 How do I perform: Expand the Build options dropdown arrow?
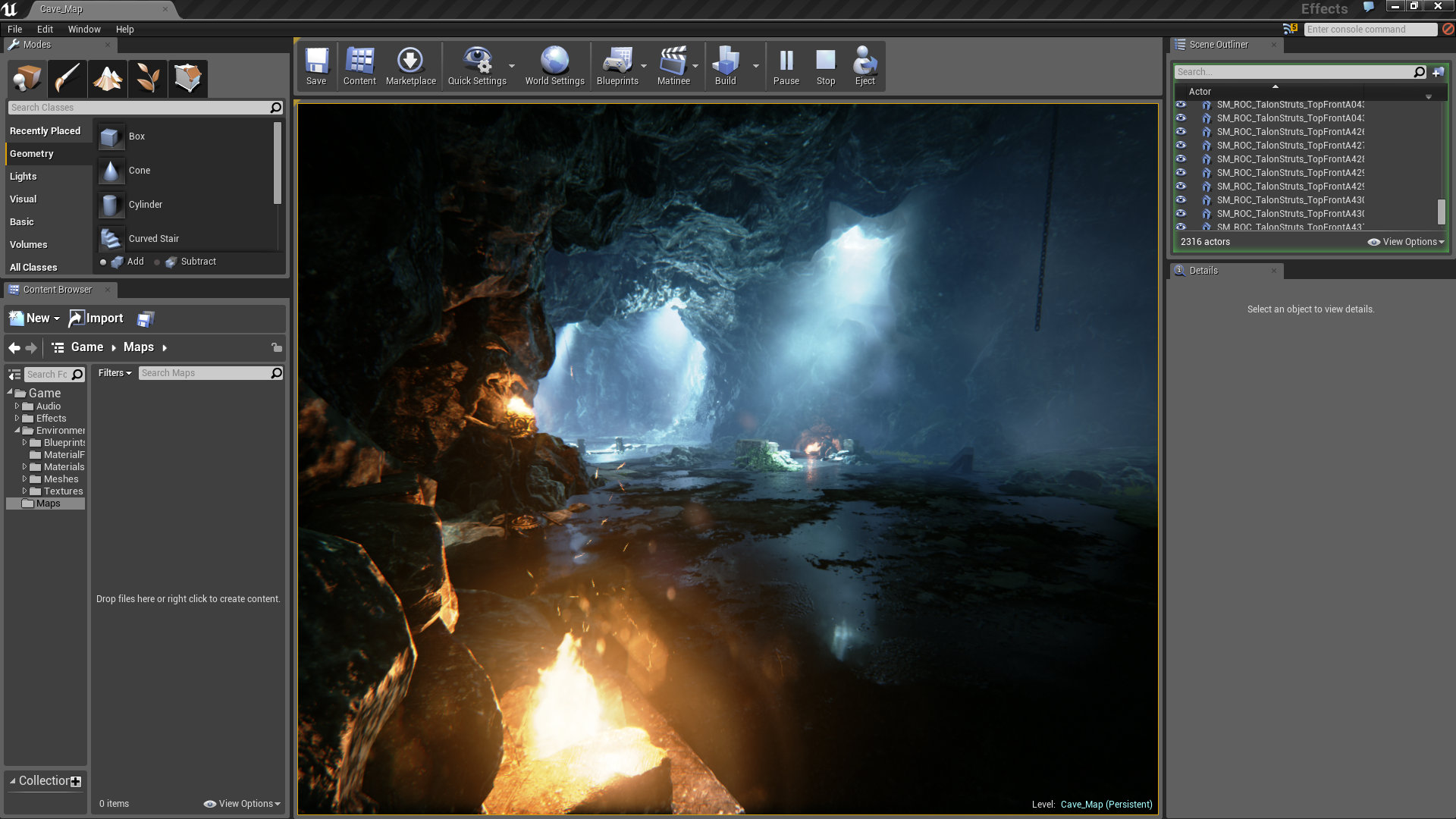pos(755,66)
